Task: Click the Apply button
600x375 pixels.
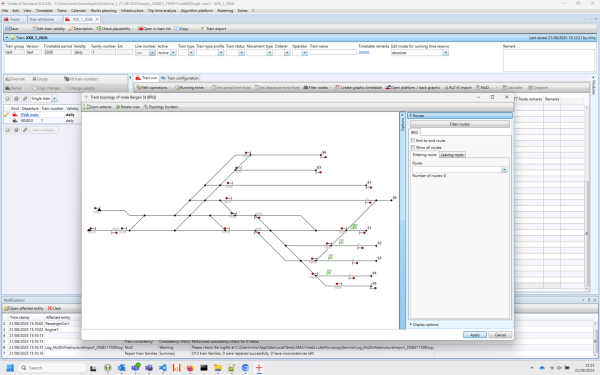Action: click(x=474, y=335)
